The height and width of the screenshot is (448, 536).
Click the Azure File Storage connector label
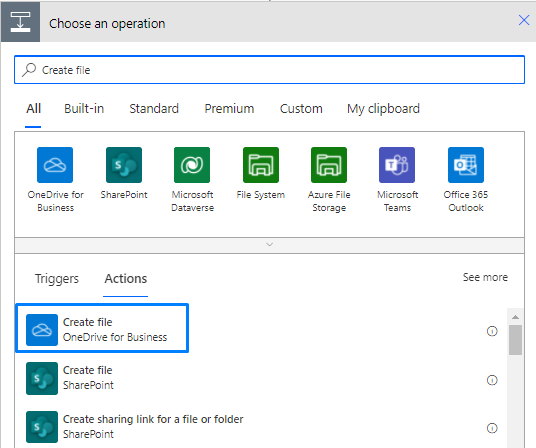coord(329,201)
